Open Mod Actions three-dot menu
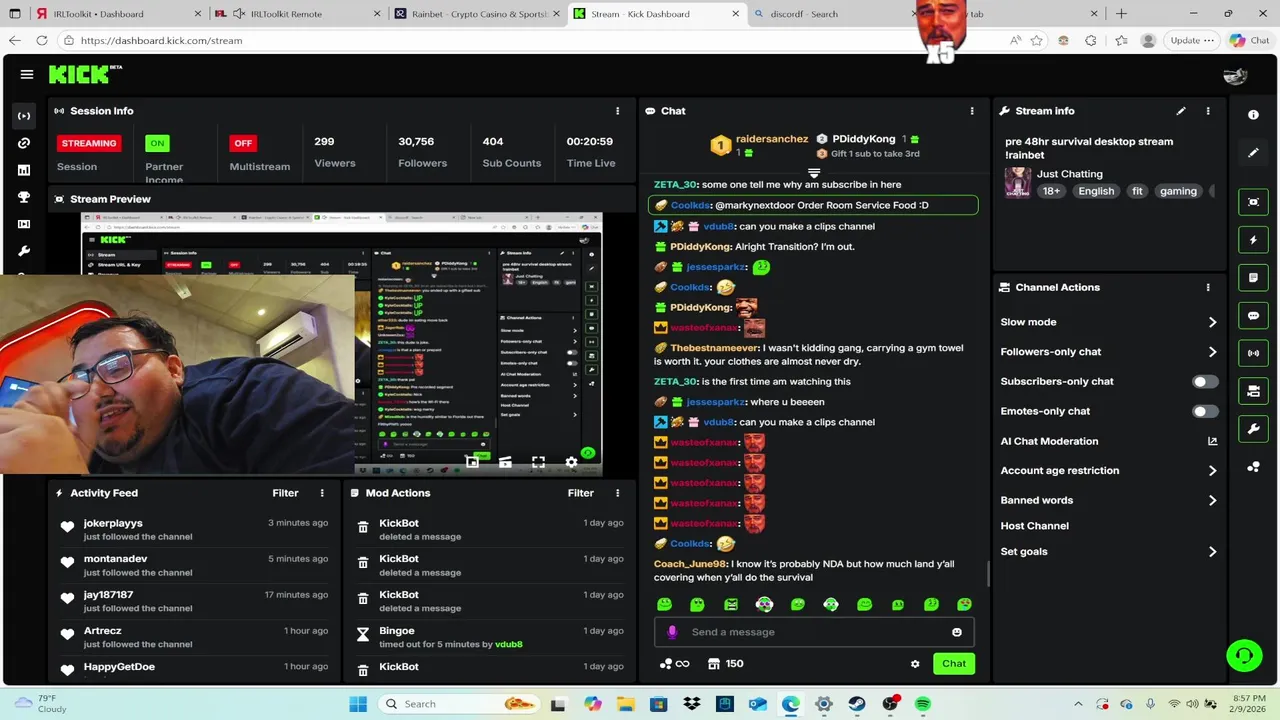Image resolution: width=1280 pixels, height=720 pixels. pyautogui.click(x=617, y=493)
